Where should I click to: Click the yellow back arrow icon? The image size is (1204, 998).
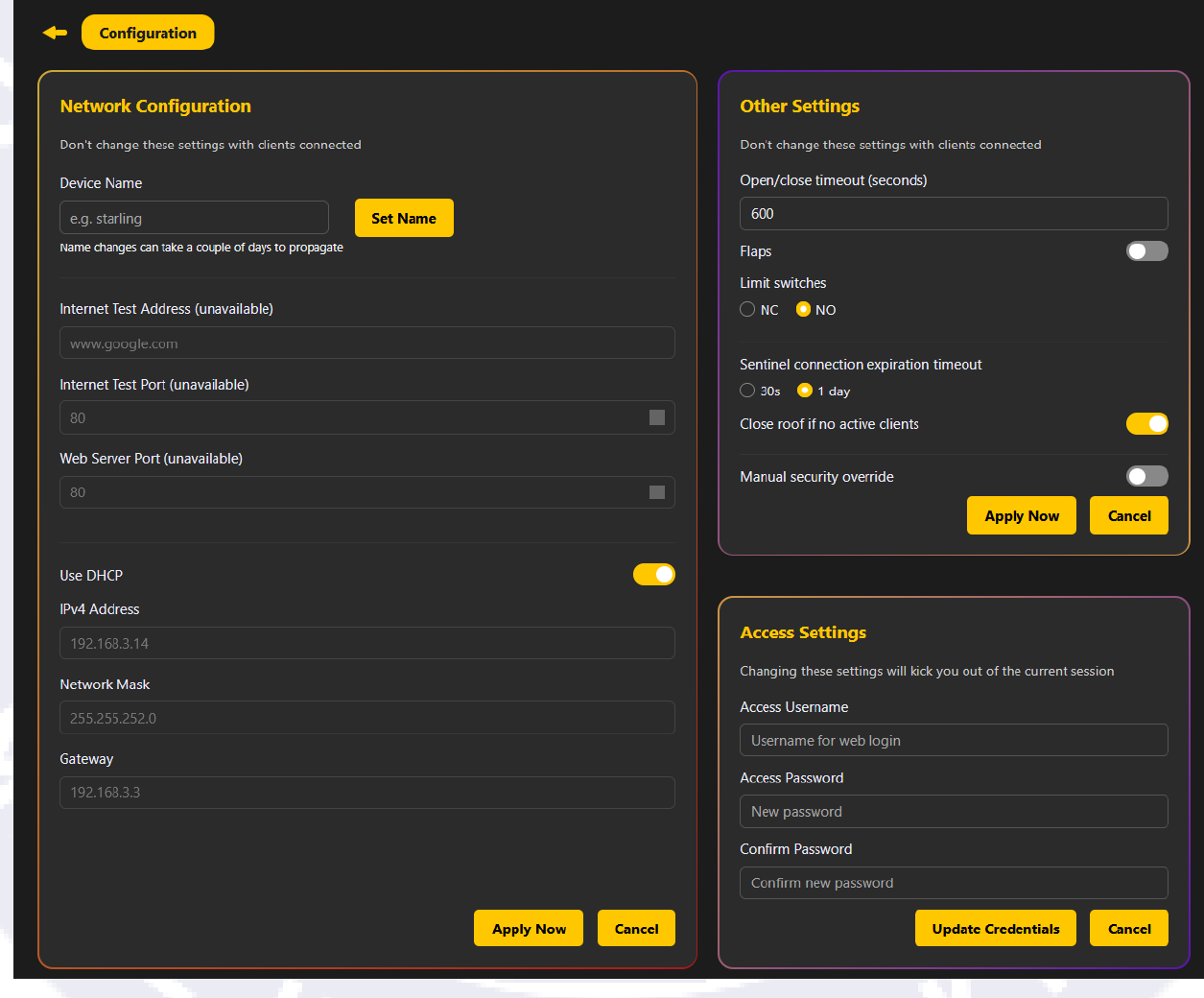[55, 33]
